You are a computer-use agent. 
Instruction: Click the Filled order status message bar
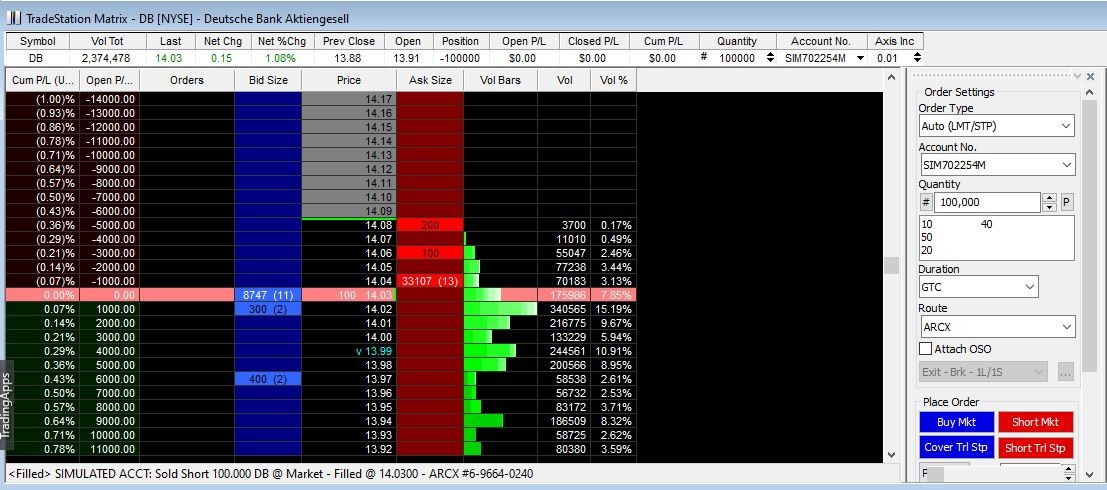452,474
